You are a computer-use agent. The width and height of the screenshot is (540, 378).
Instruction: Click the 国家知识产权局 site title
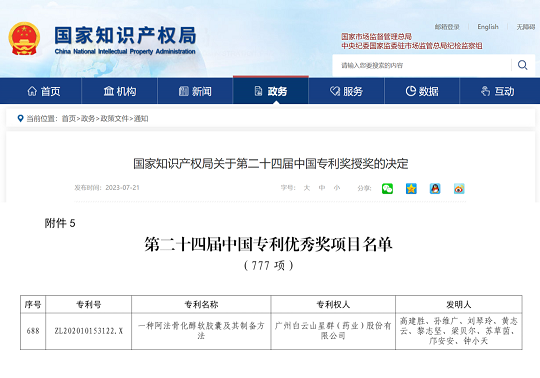(x=125, y=35)
